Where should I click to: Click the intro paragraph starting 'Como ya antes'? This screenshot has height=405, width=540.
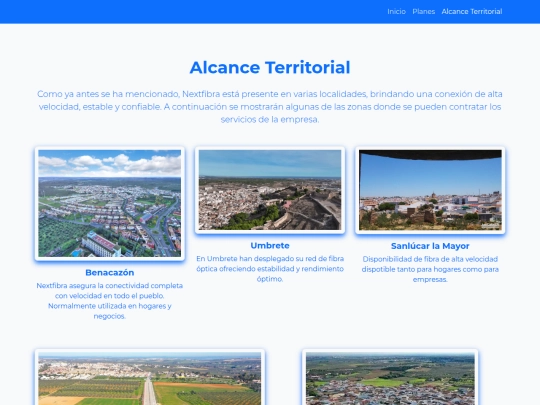(270, 107)
